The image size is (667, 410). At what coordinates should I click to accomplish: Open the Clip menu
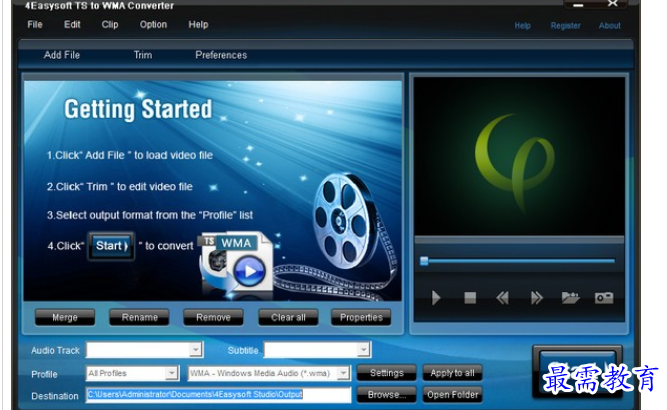[110, 25]
